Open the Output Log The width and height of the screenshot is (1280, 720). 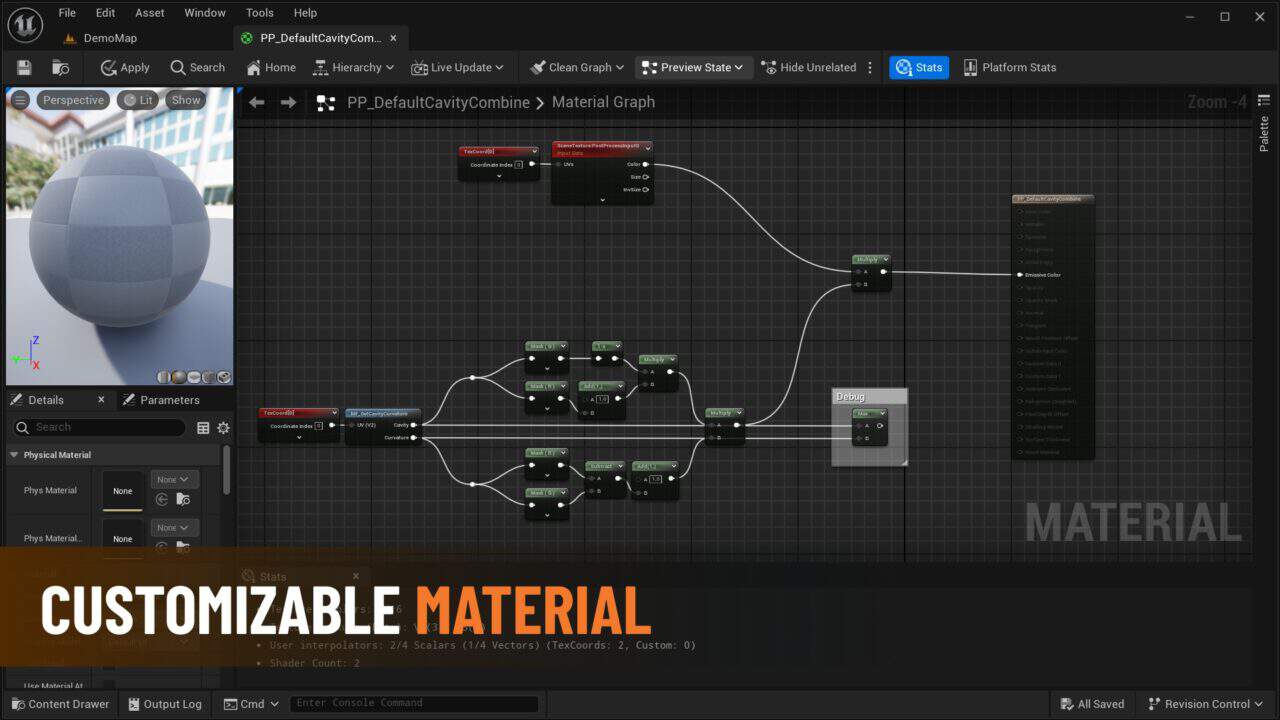pyautogui.click(x=166, y=704)
